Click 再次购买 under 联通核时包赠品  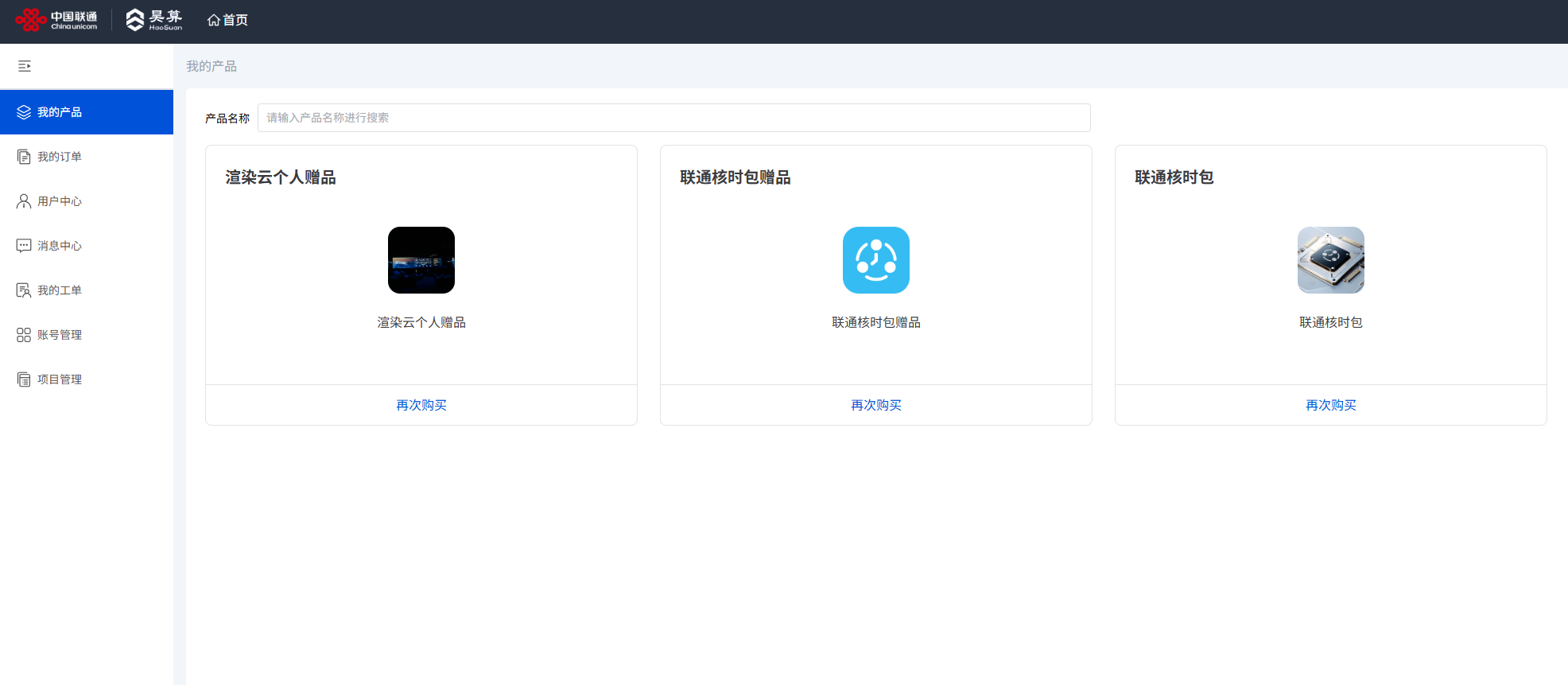(x=876, y=405)
